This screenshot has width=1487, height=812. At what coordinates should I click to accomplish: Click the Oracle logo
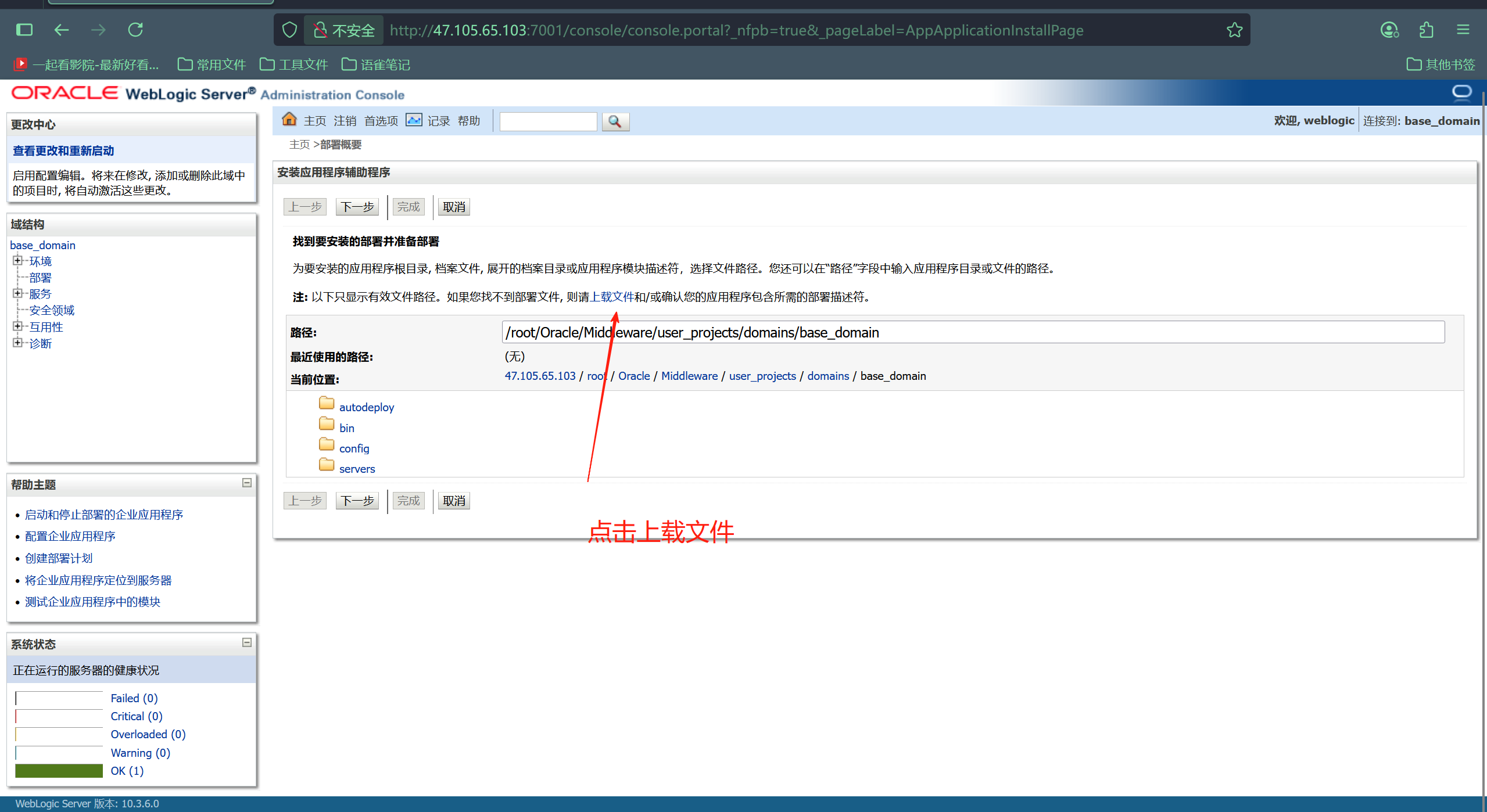pos(65,93)
